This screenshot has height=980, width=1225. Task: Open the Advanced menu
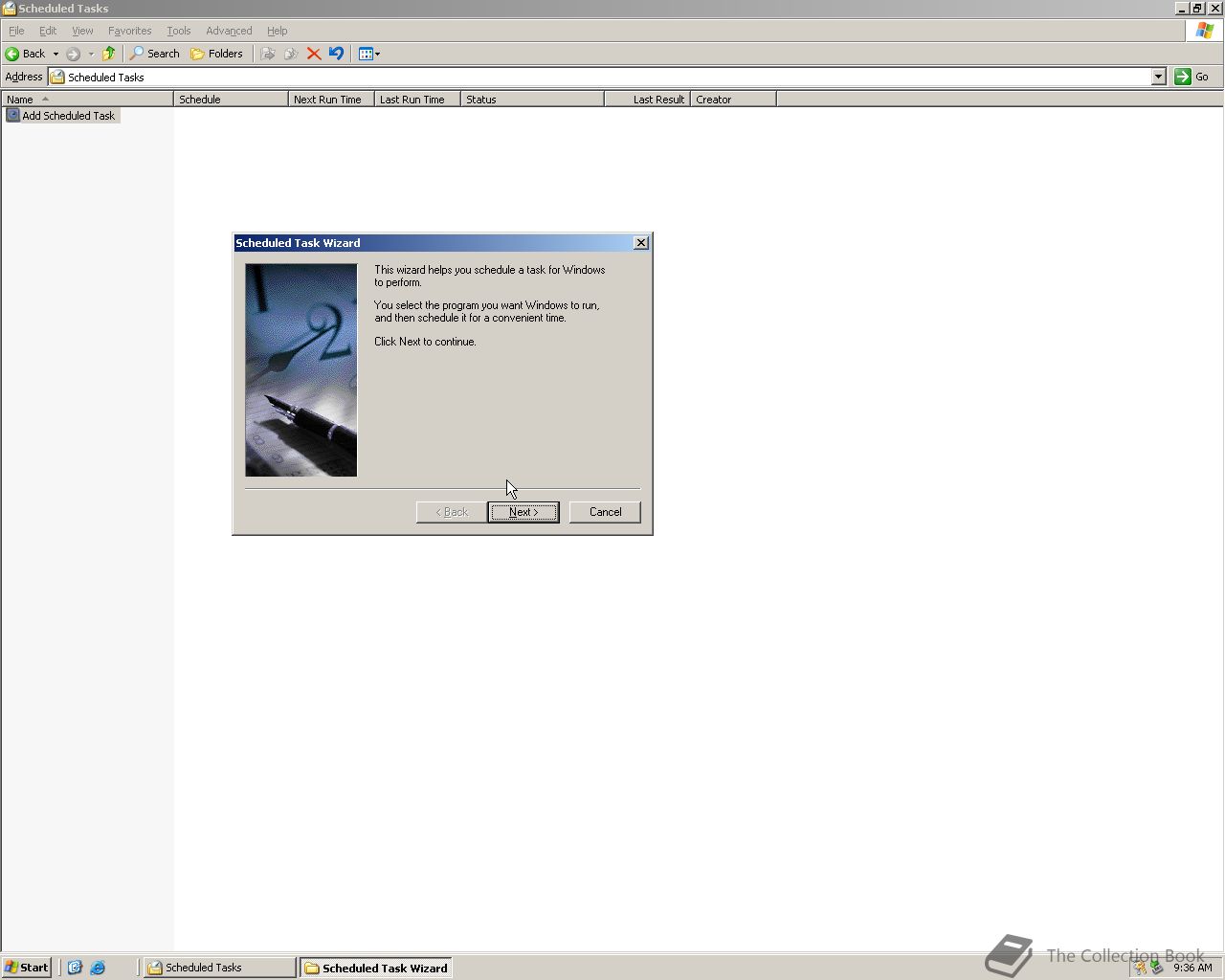(x=229, y=31)
